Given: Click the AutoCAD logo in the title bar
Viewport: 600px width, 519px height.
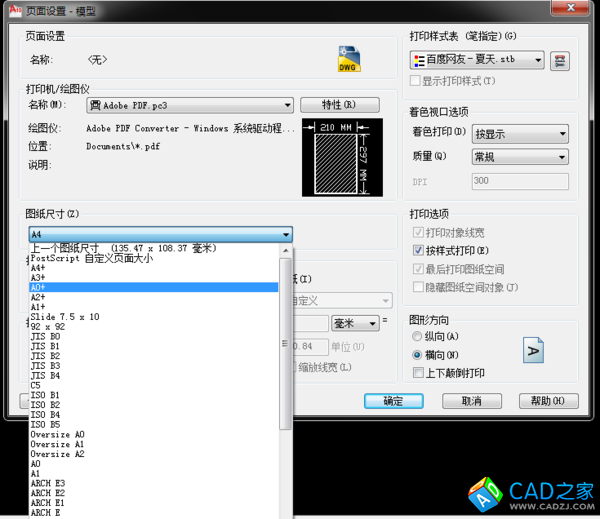Looking at the screenshot, I should pos(14,9).
